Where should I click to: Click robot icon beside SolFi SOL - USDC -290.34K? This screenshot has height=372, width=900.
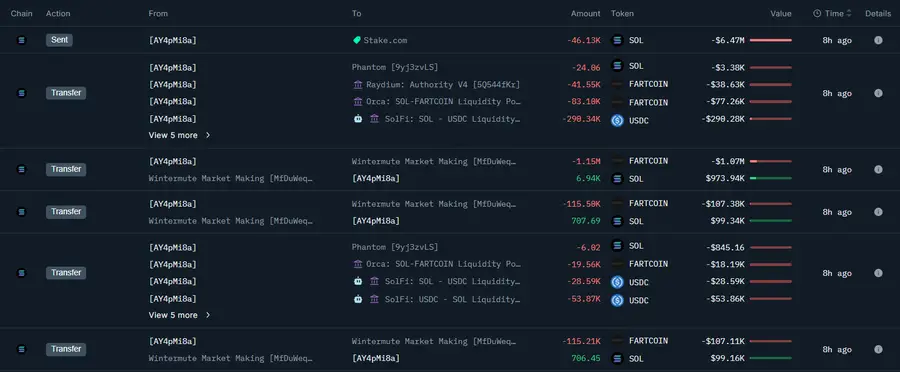click(x=358, y=119)
